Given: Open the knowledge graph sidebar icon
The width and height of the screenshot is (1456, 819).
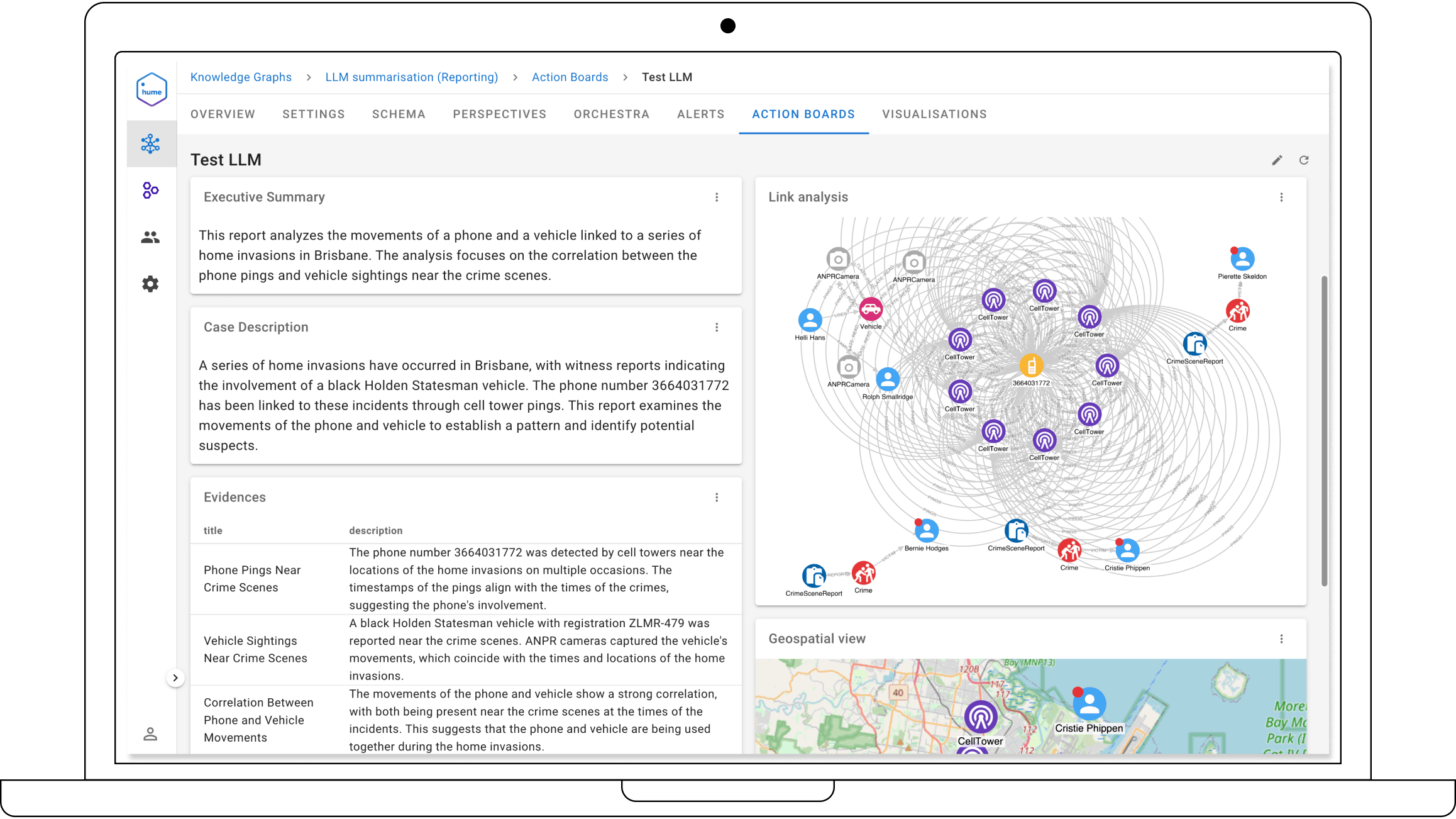Looking at the screenshot, I should tap(150, 144).
